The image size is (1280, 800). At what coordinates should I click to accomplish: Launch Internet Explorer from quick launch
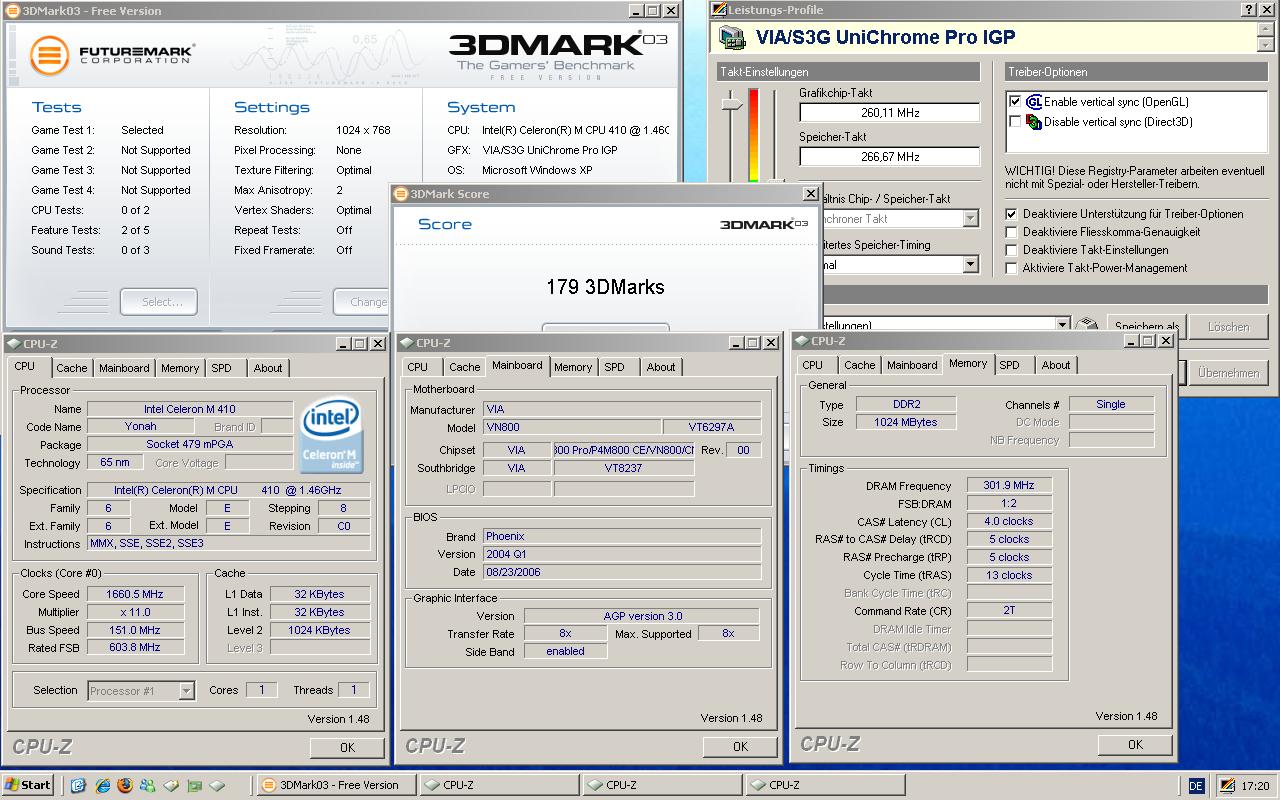pyautogui.click(x=102, y=785)
